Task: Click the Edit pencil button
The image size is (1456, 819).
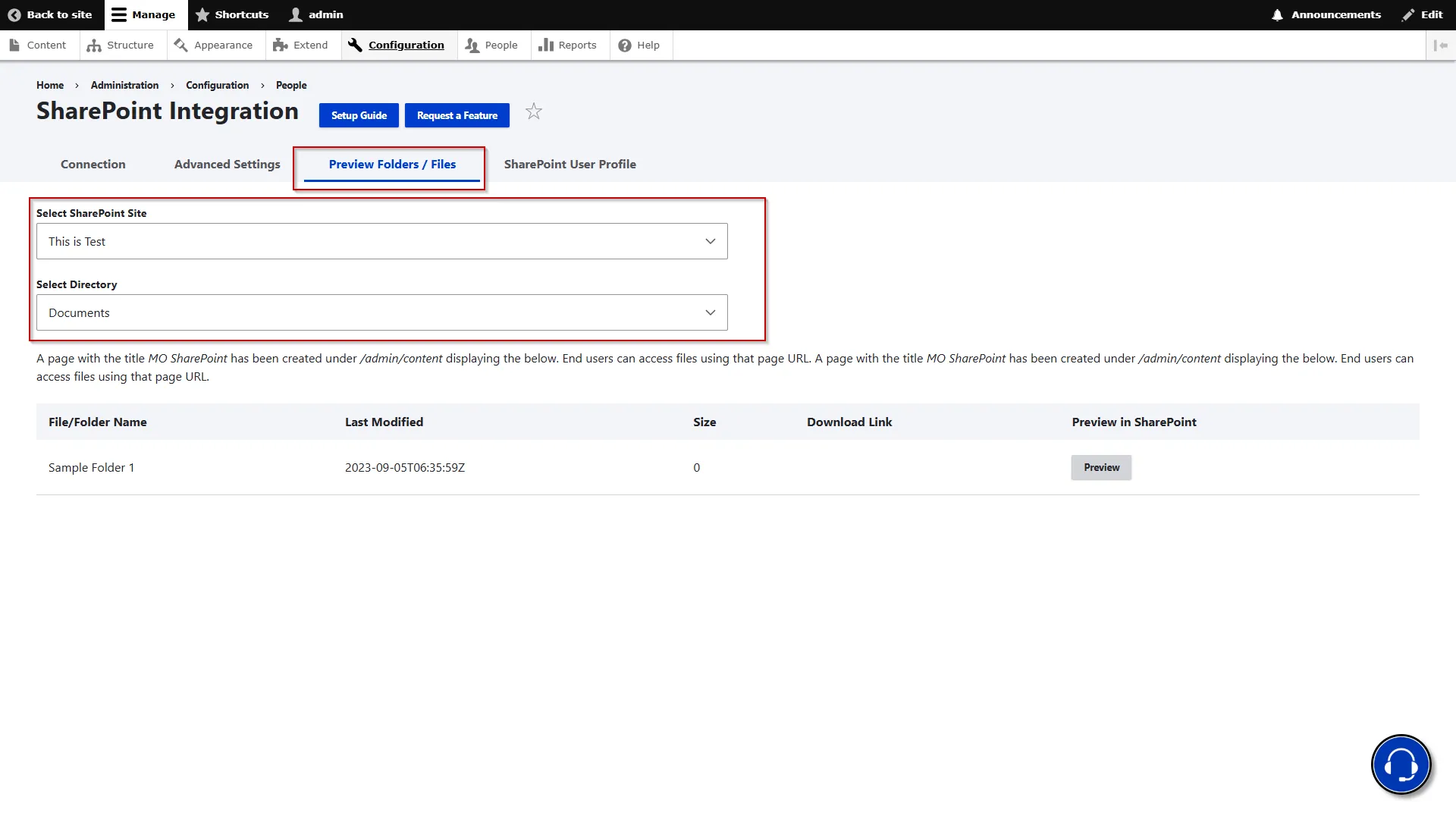Action: tap(1422, 14)
